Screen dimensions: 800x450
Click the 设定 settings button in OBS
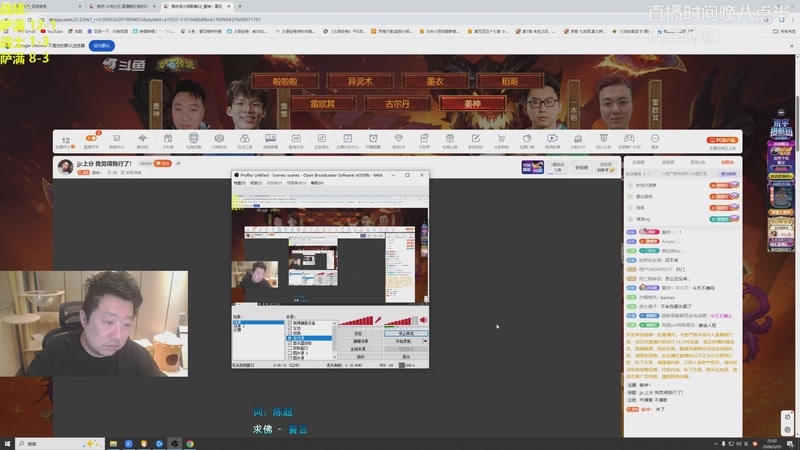point(359,333)
